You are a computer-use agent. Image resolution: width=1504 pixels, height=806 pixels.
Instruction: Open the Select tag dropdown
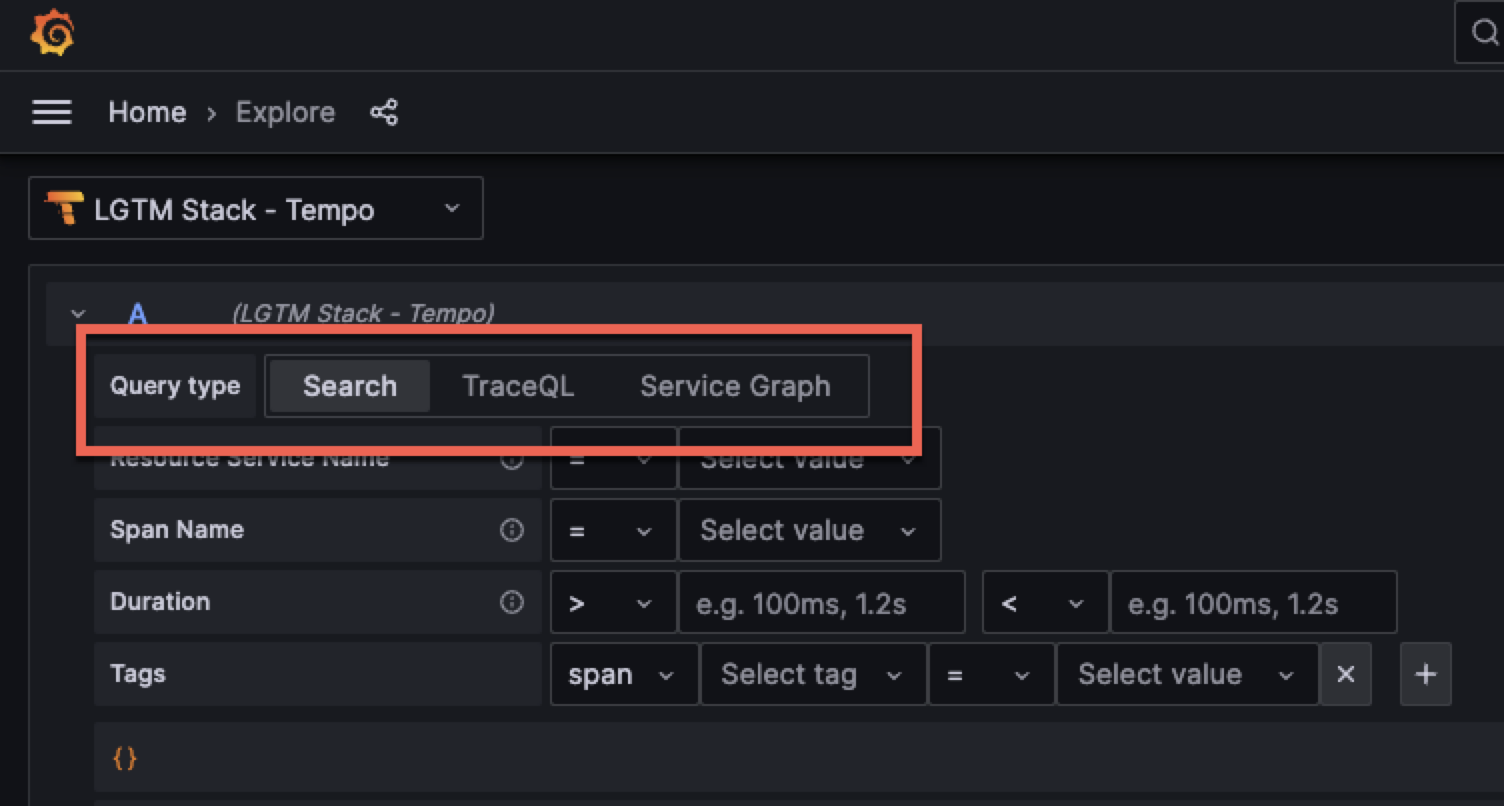(x=812, y=674)
